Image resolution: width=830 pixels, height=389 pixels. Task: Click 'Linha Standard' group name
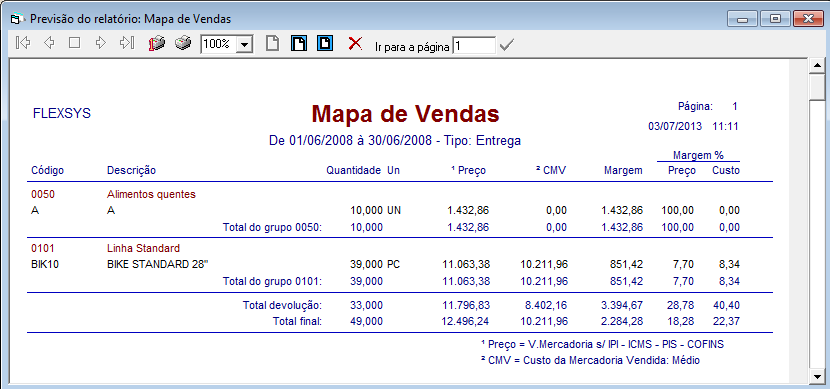click(x=143, y=248)
